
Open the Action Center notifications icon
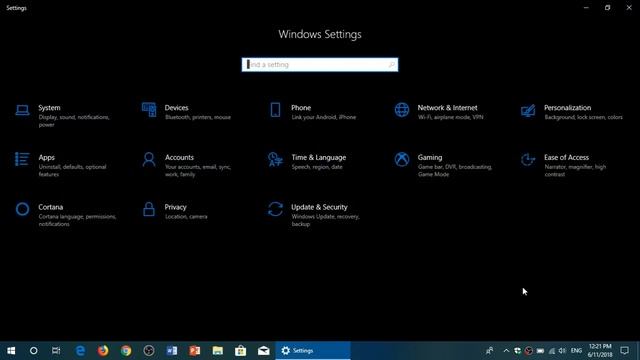[624, 351]
